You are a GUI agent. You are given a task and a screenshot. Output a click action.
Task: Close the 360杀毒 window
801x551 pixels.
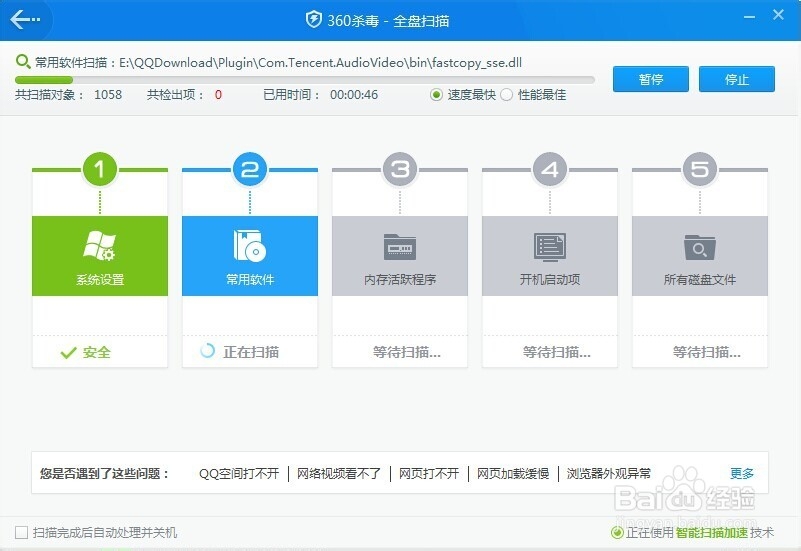tap(778, 15)
